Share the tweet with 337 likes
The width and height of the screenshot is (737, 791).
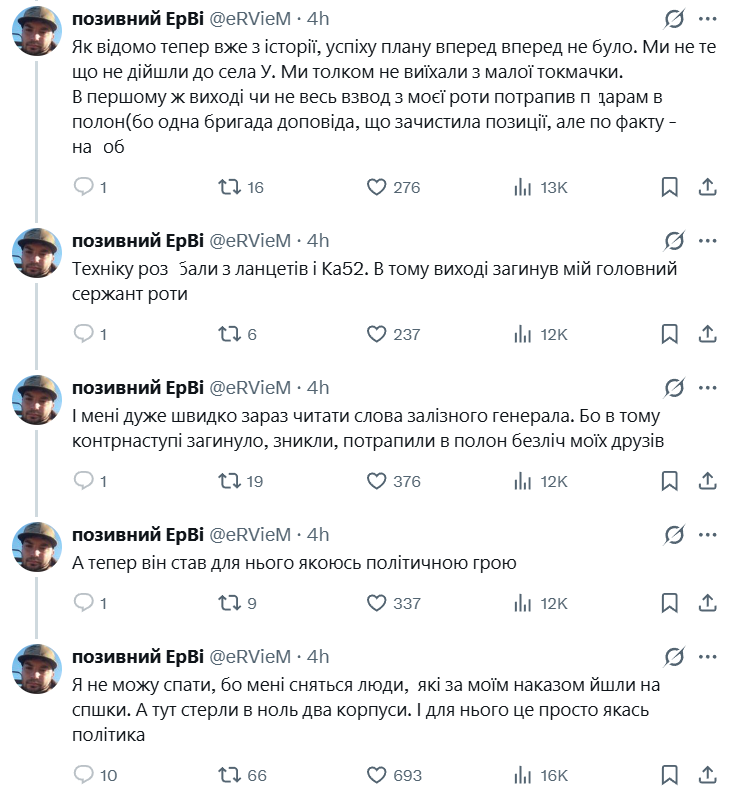(707, 603)
